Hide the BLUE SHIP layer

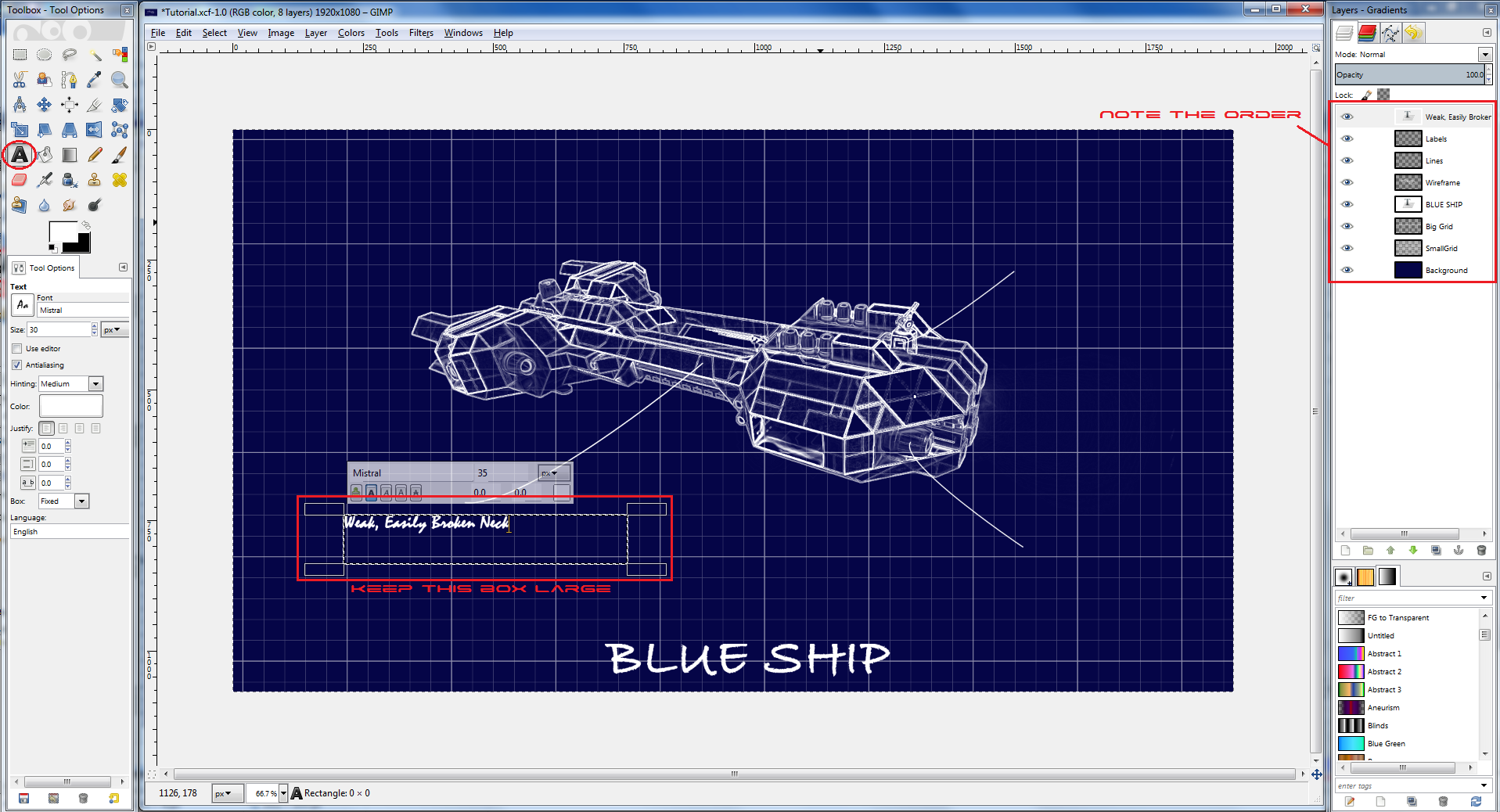(x=1347, y=204)
